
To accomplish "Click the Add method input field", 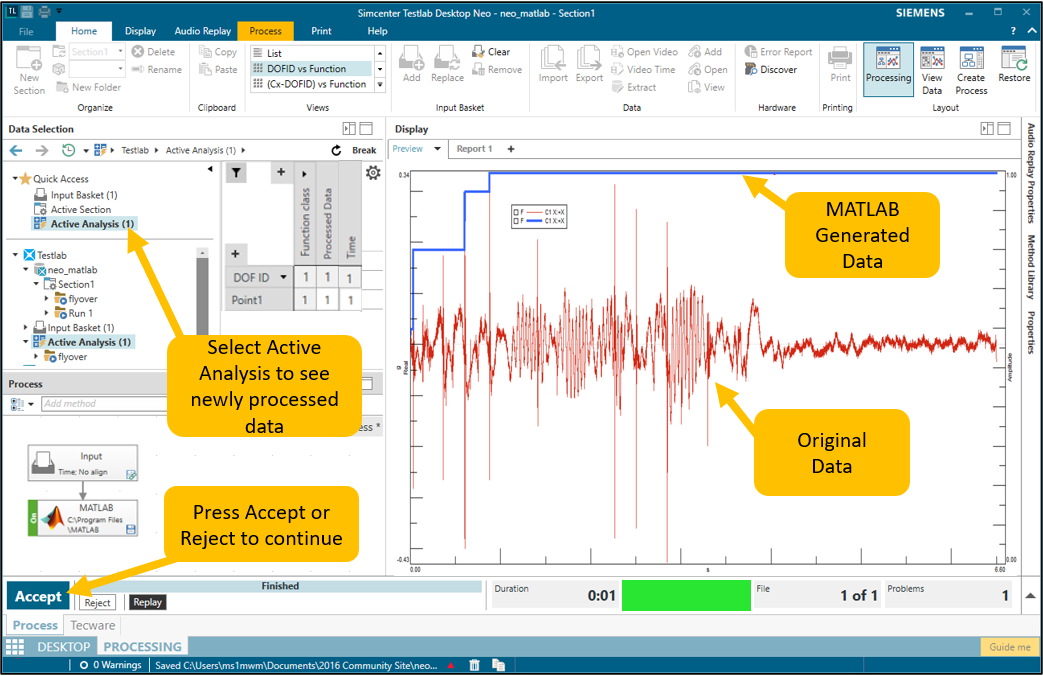I will pyautogui.click(x=104, y=403).
